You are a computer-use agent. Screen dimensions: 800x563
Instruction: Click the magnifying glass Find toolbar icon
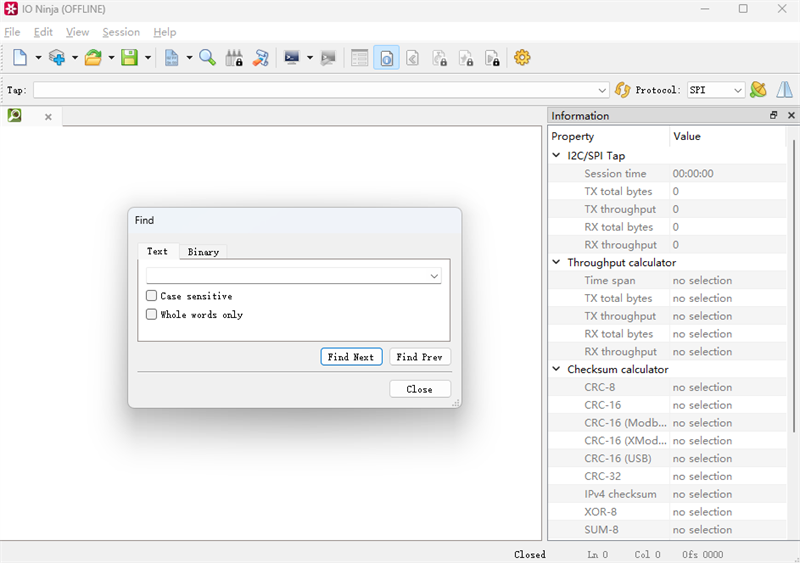207,58
